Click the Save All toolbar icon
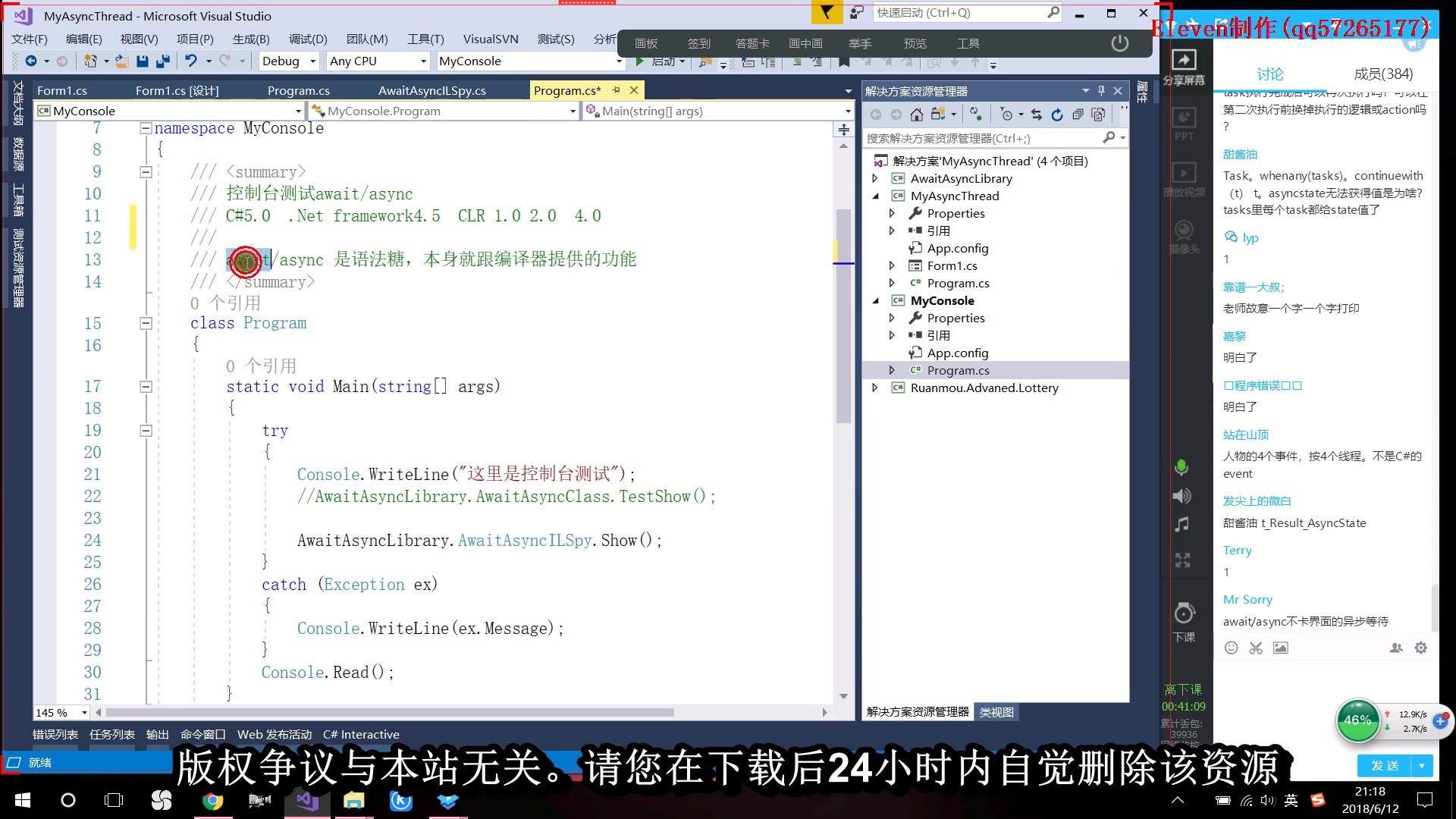 [x=162, y=61]
